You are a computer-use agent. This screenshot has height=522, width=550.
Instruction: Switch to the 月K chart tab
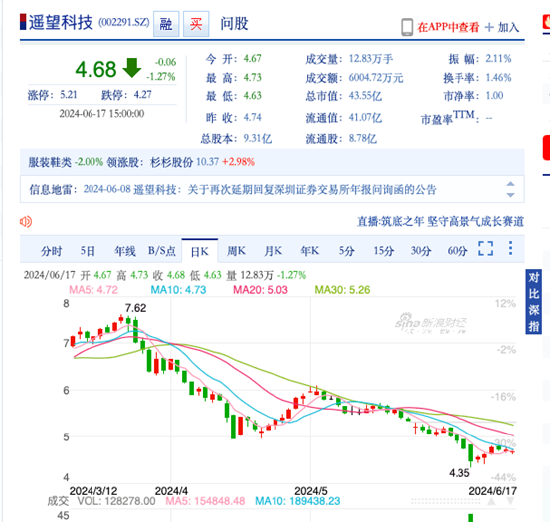click(273, 251)
